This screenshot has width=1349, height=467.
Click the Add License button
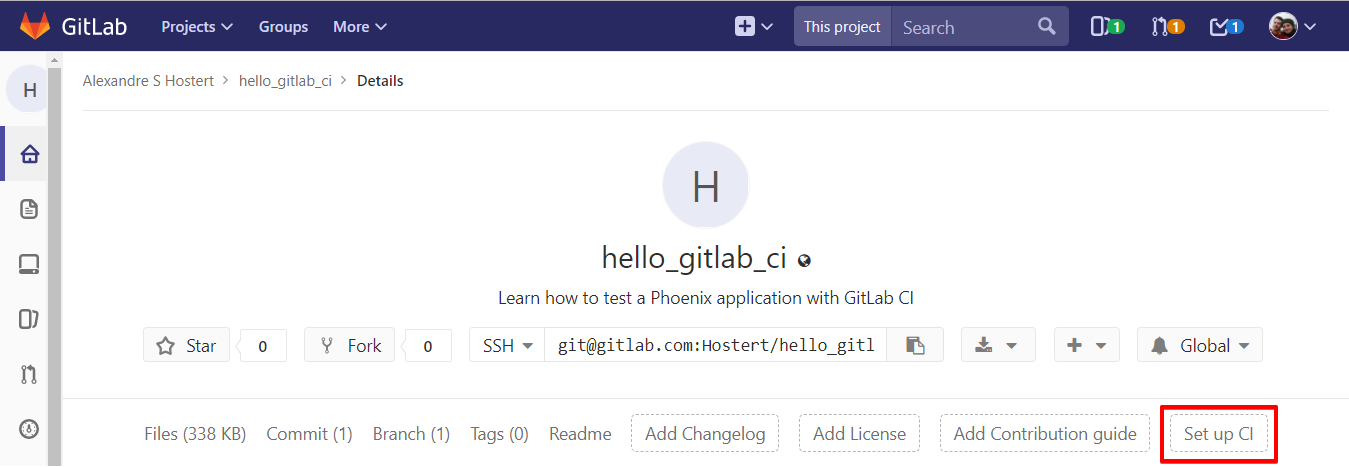(859, 434)
